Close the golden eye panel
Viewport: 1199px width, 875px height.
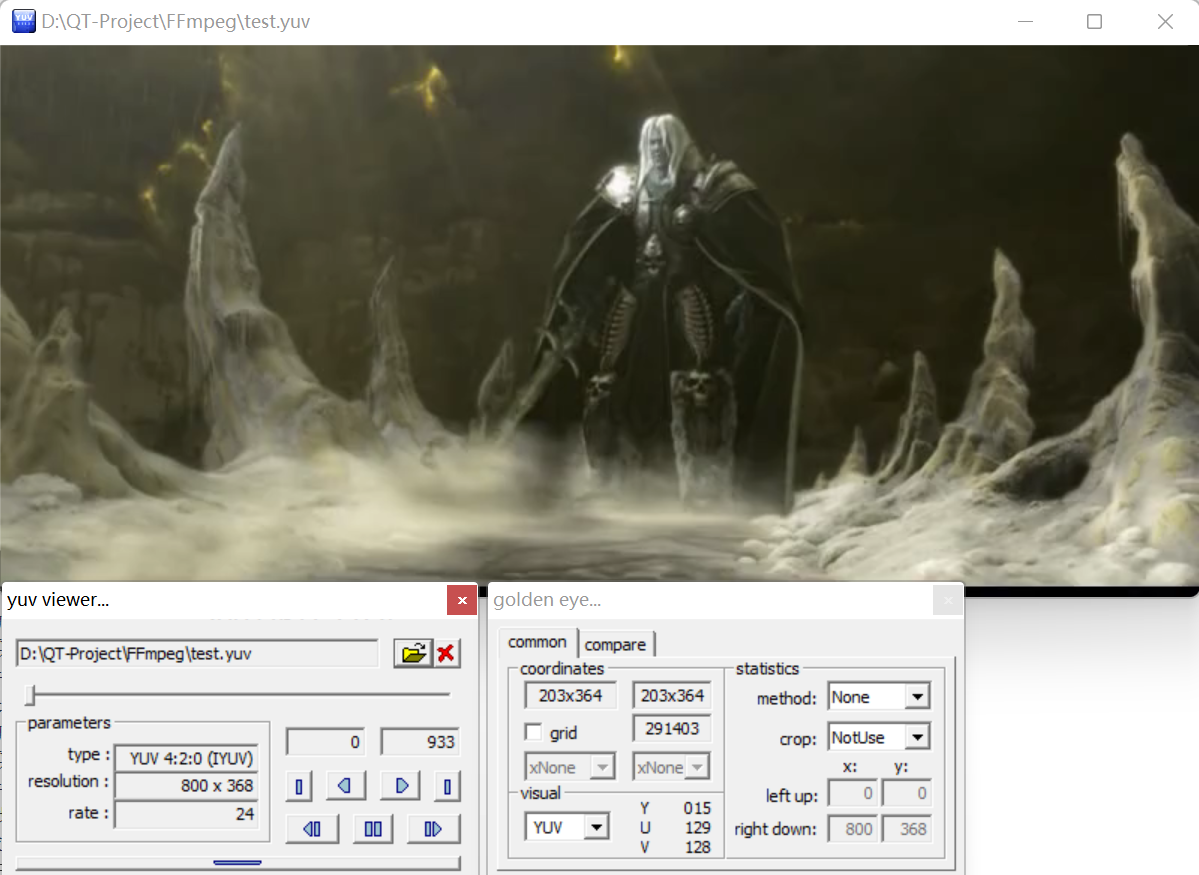pyautogui.click(x=948, y=600)
